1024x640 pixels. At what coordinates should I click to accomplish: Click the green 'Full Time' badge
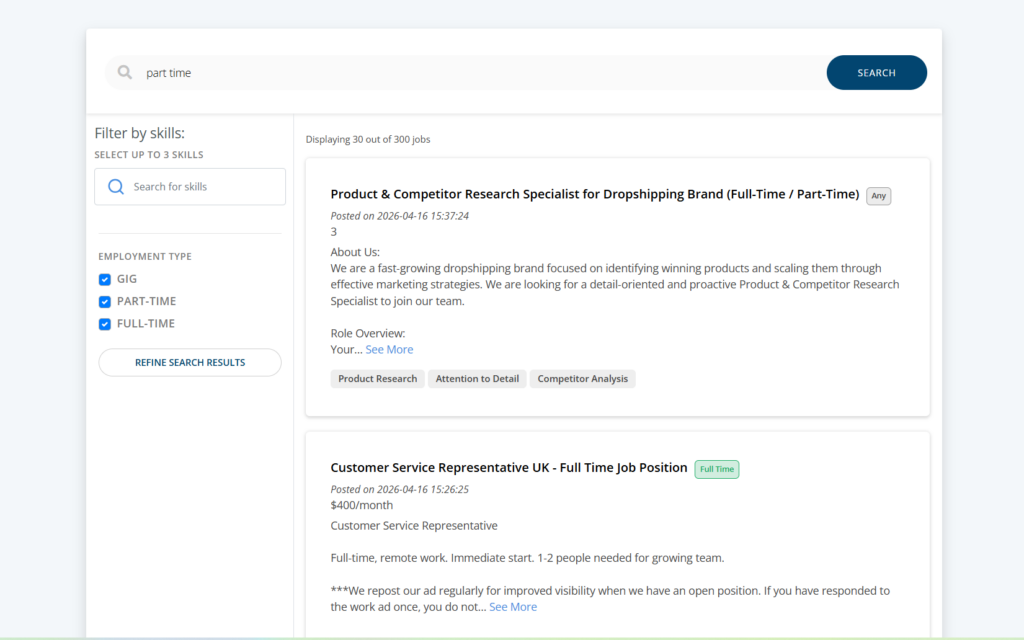716,469
